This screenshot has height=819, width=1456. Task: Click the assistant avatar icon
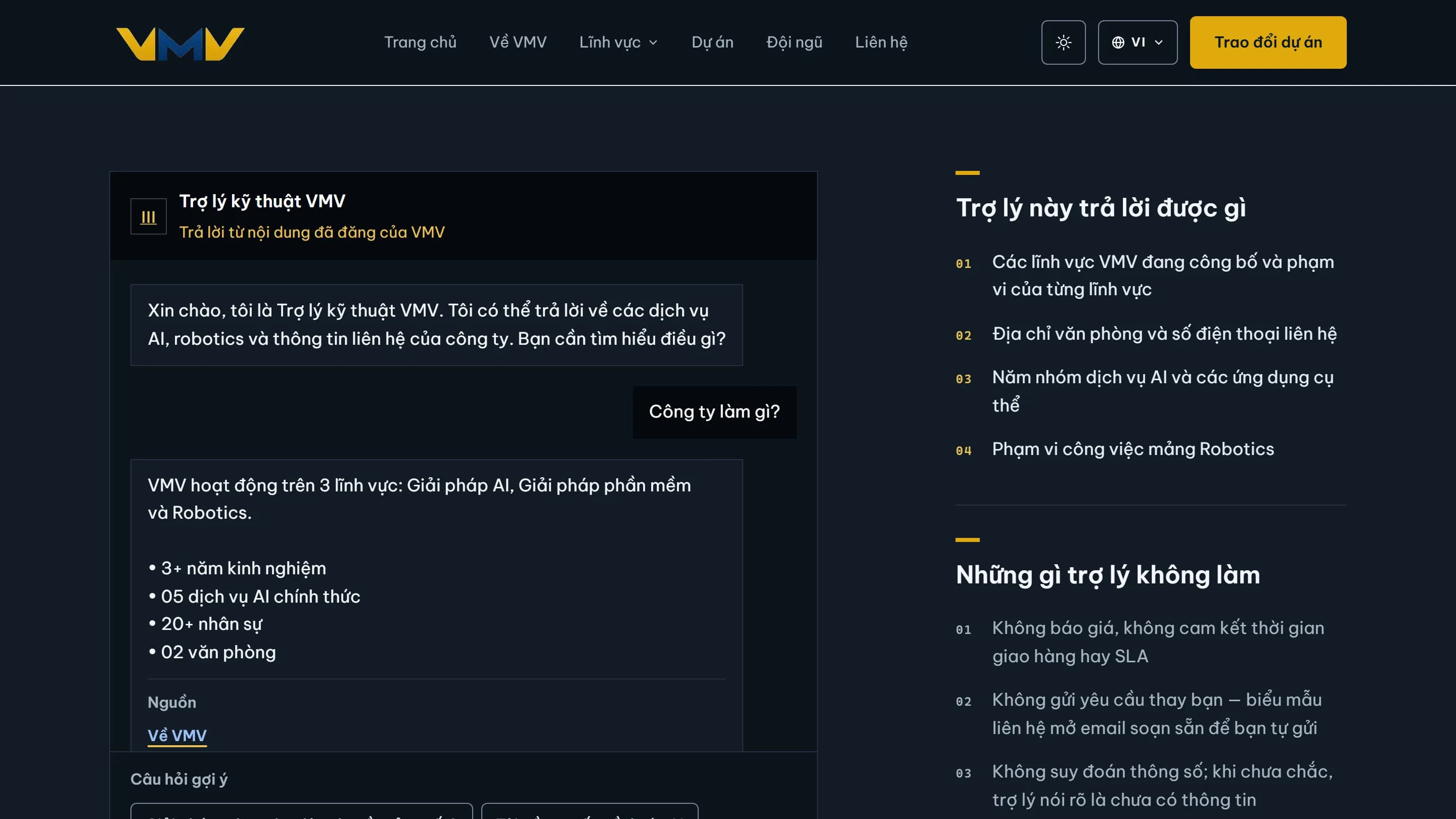click(148, 216)
